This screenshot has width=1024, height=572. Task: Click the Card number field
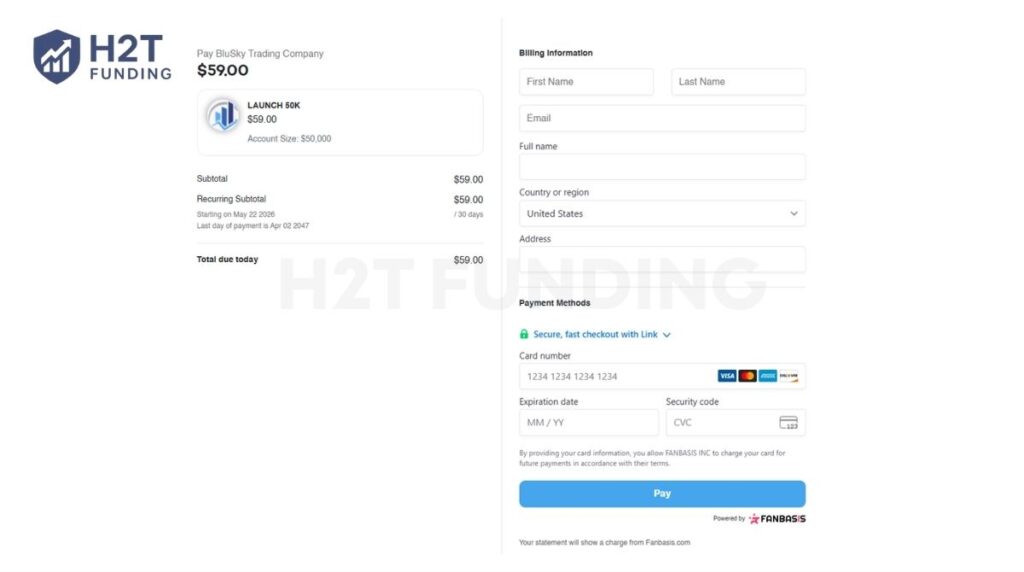point(662,376)
